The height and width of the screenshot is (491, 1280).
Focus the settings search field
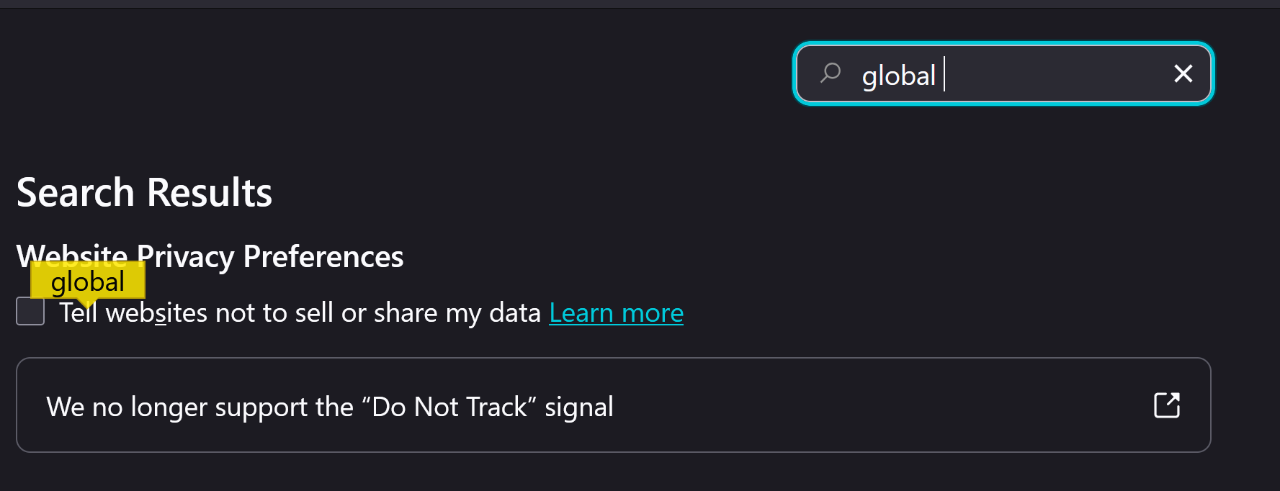point(1040,73)
